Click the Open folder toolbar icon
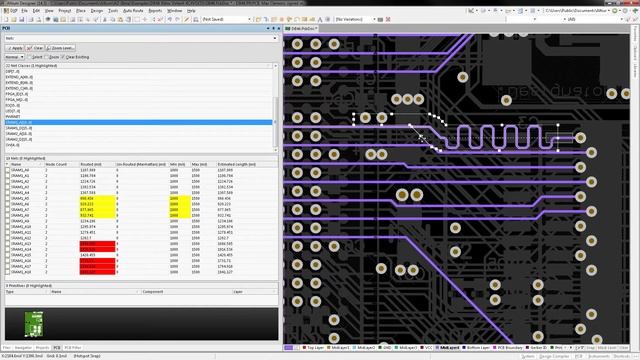The height and width of the screenshot is (360, 640). click(14, 19)
